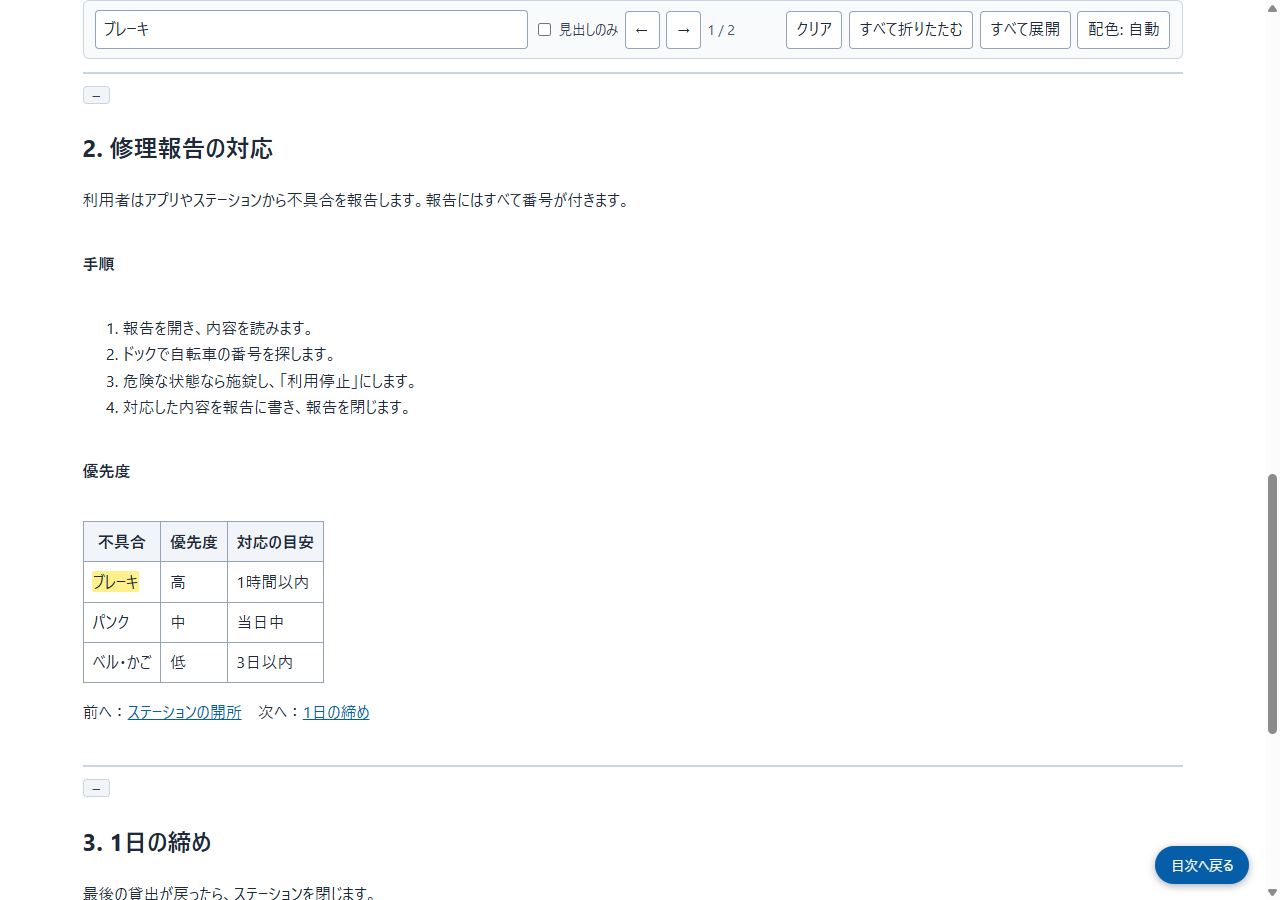Click the priority cell 高
Viewport: 1280px width, 900px height.
tap(194, 582)
